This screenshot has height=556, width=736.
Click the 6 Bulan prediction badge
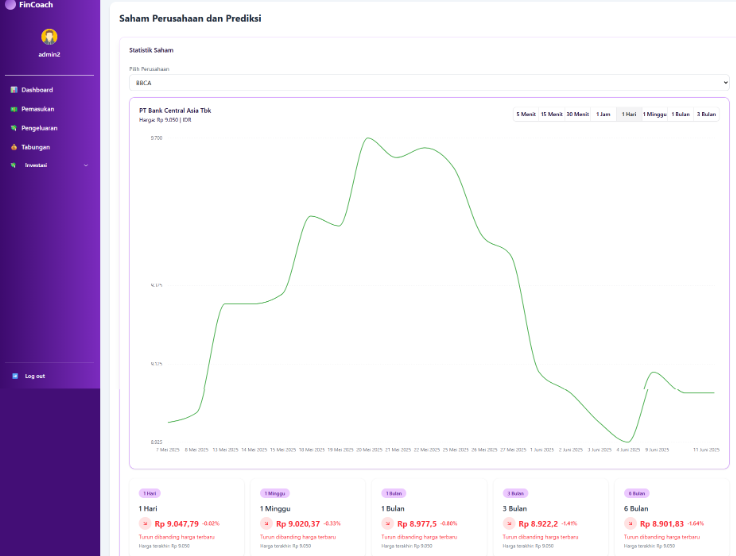[636, 493]
